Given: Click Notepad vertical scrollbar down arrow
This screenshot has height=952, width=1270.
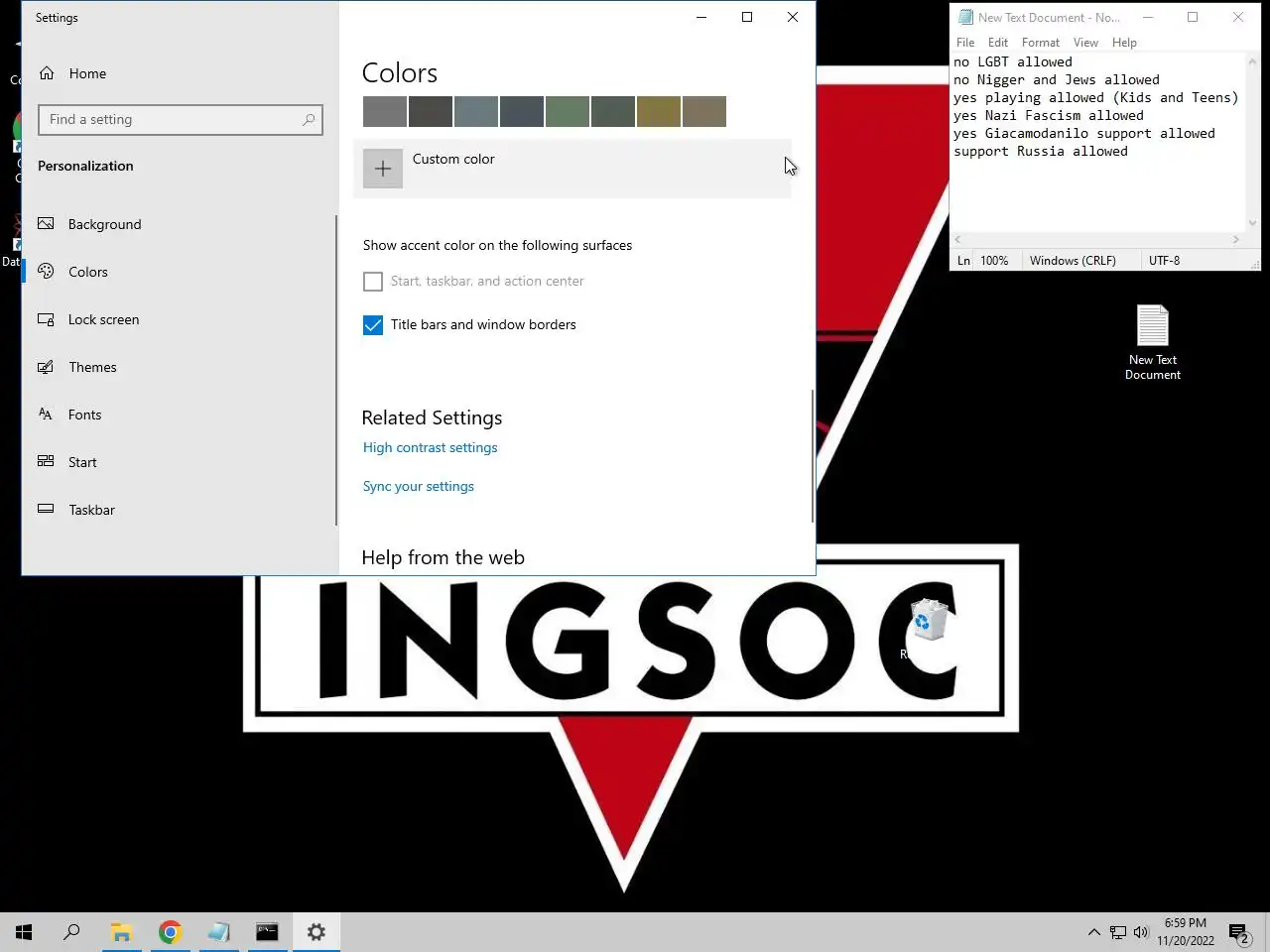Looking at the screenshot, I should (x=1253, y=223).
